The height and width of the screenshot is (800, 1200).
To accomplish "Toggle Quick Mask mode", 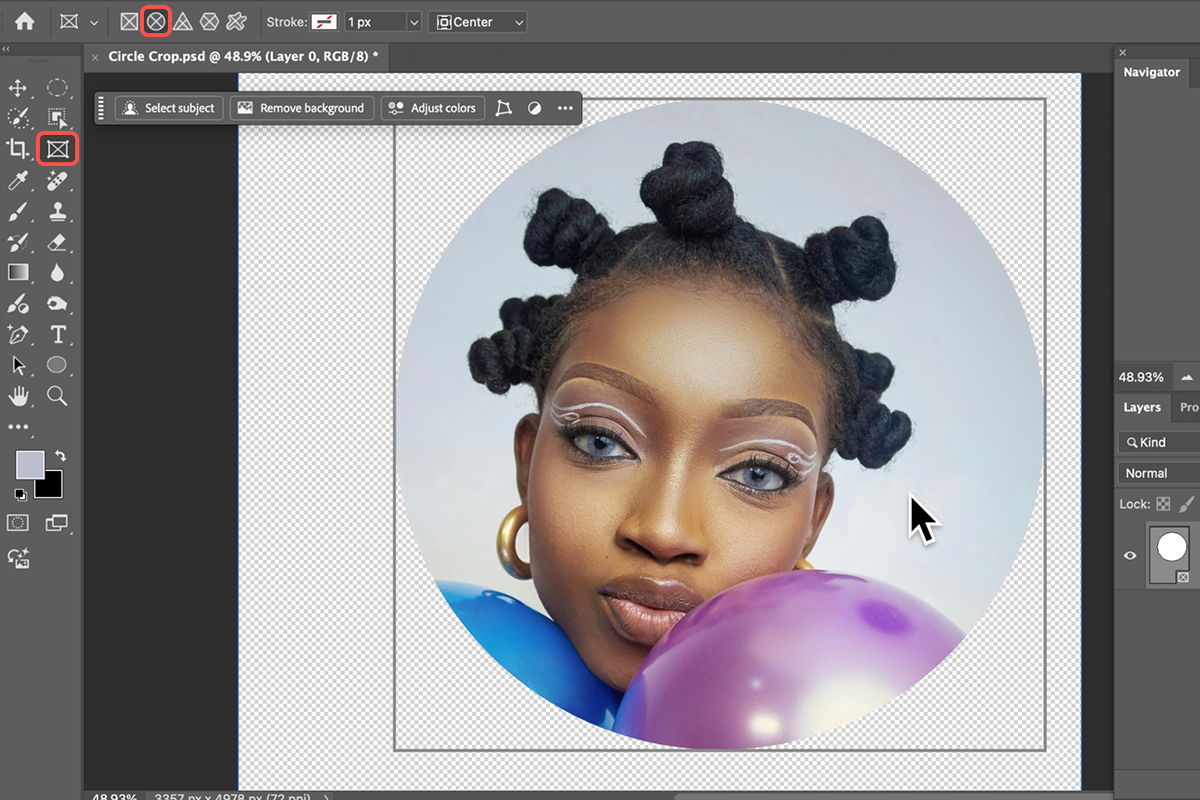I will [18, 523].
